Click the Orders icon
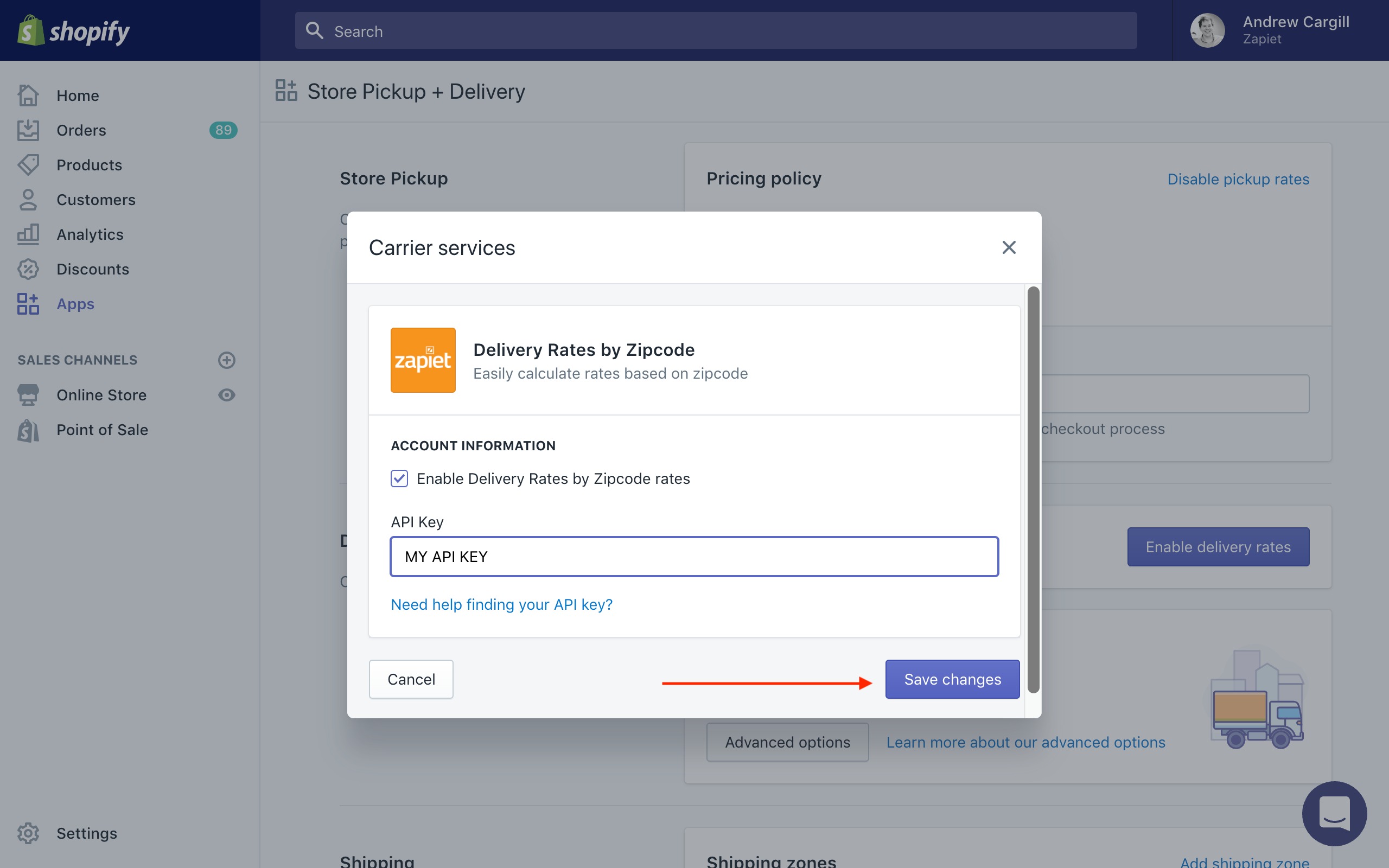 (28, 130)
